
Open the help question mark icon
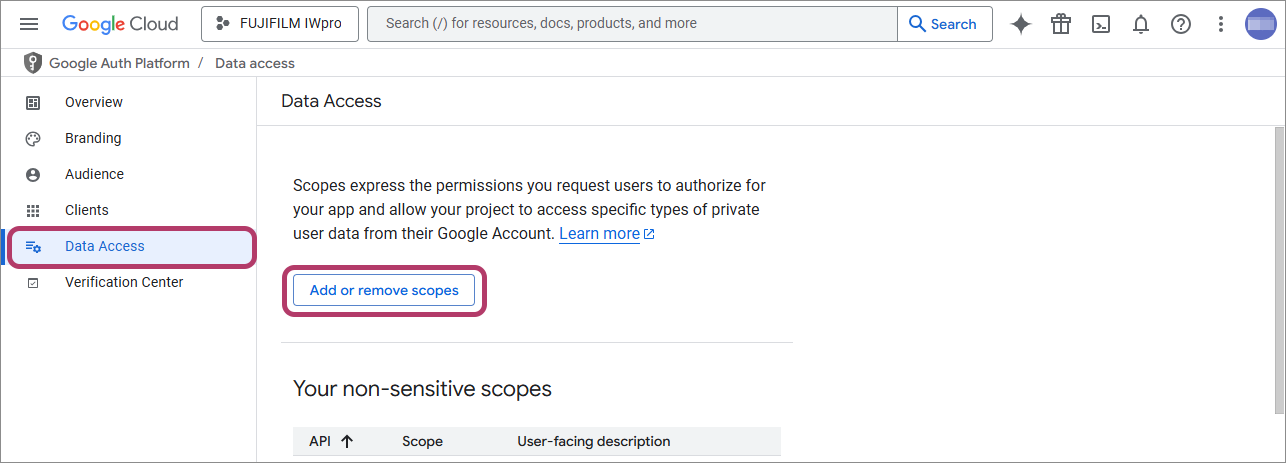point(1180,24)
